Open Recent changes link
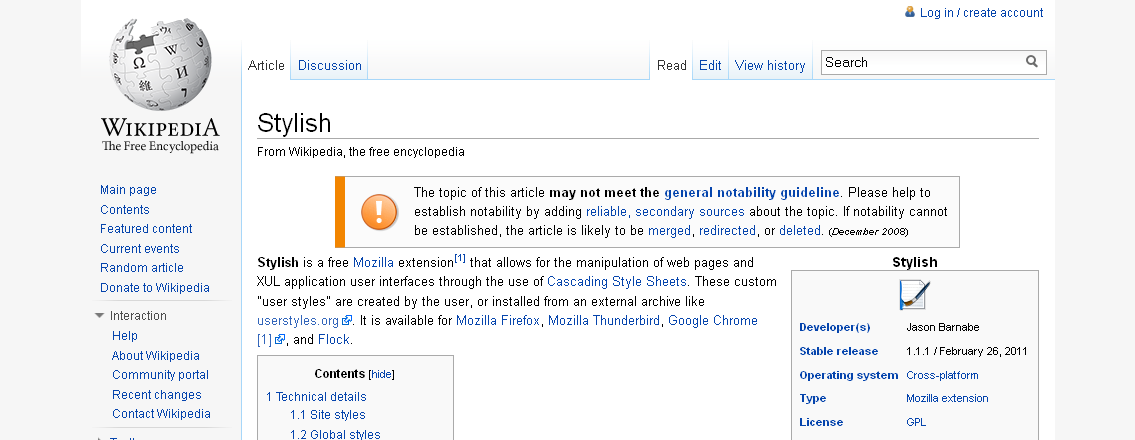 click(x=156, y=394)
